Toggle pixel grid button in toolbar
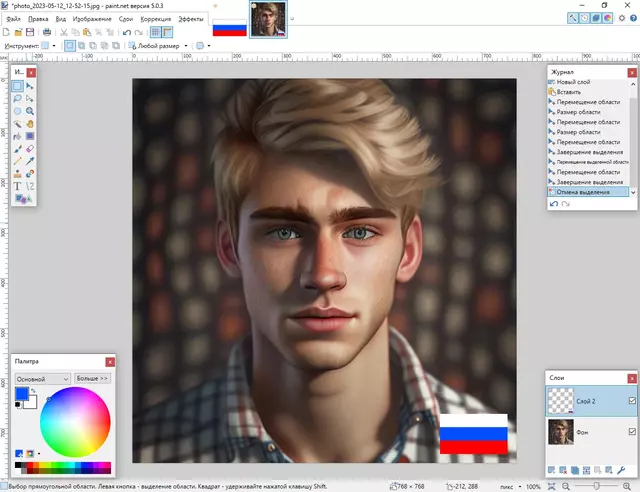The image size is (640, 492). (156, 32)
